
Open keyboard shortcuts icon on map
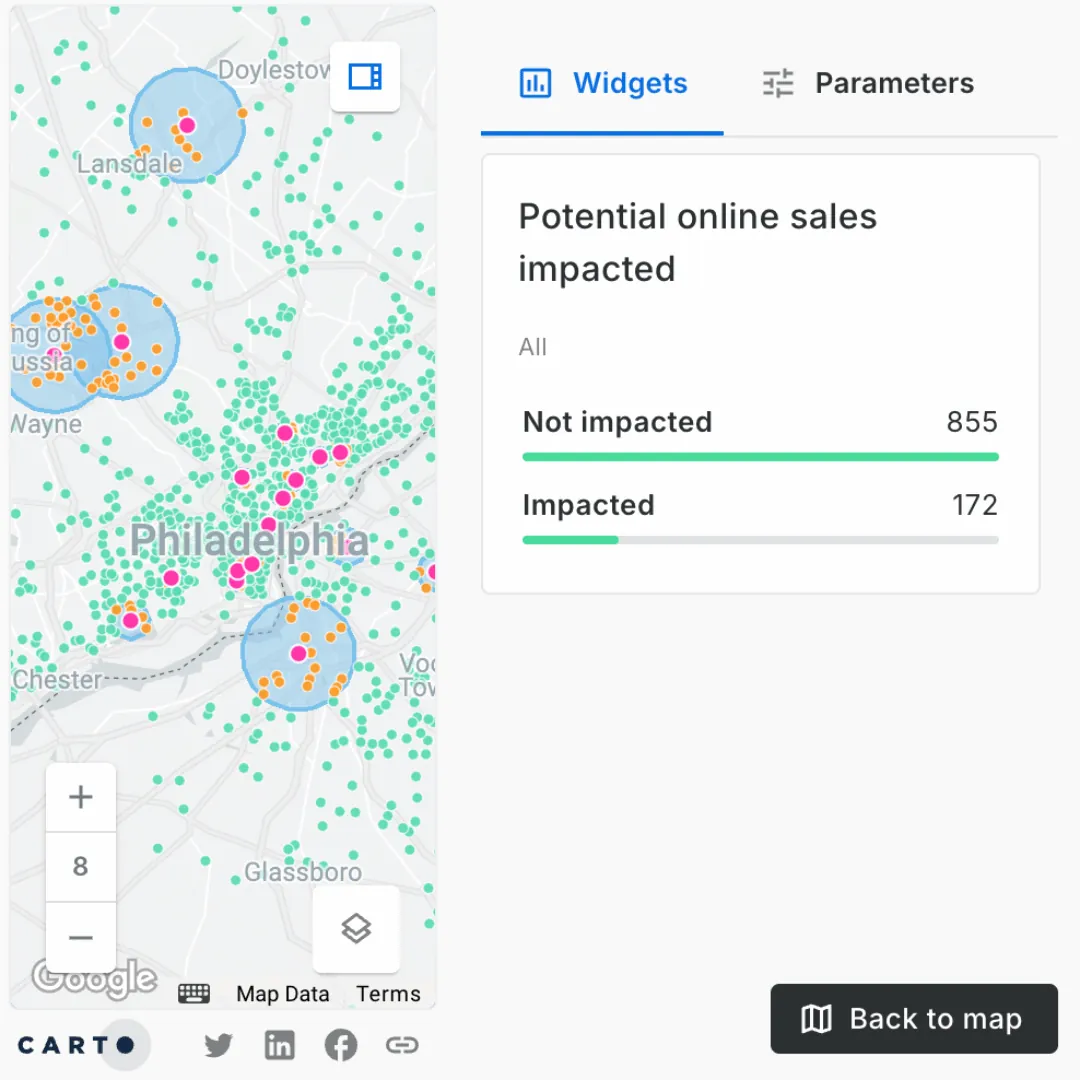194,993
